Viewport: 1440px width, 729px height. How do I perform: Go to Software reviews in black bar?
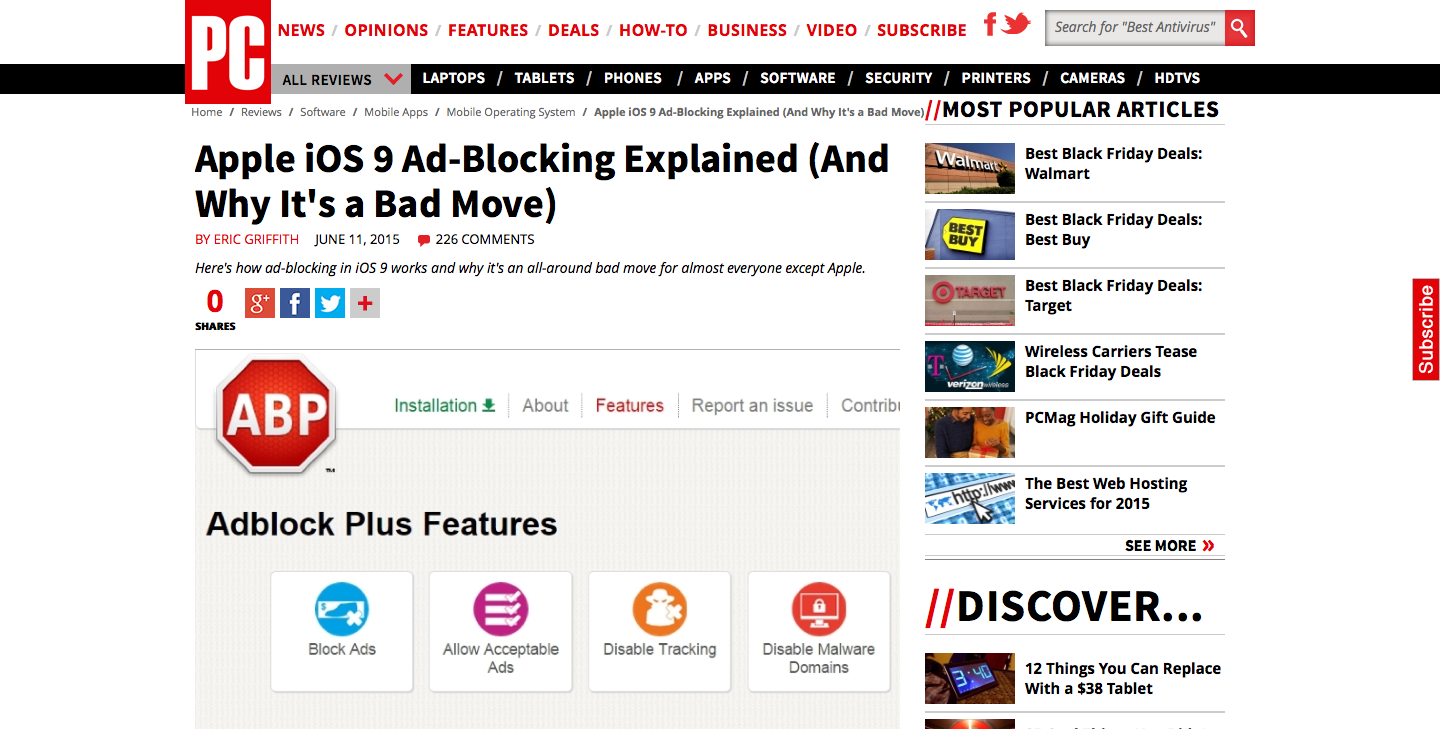point(798,78)
